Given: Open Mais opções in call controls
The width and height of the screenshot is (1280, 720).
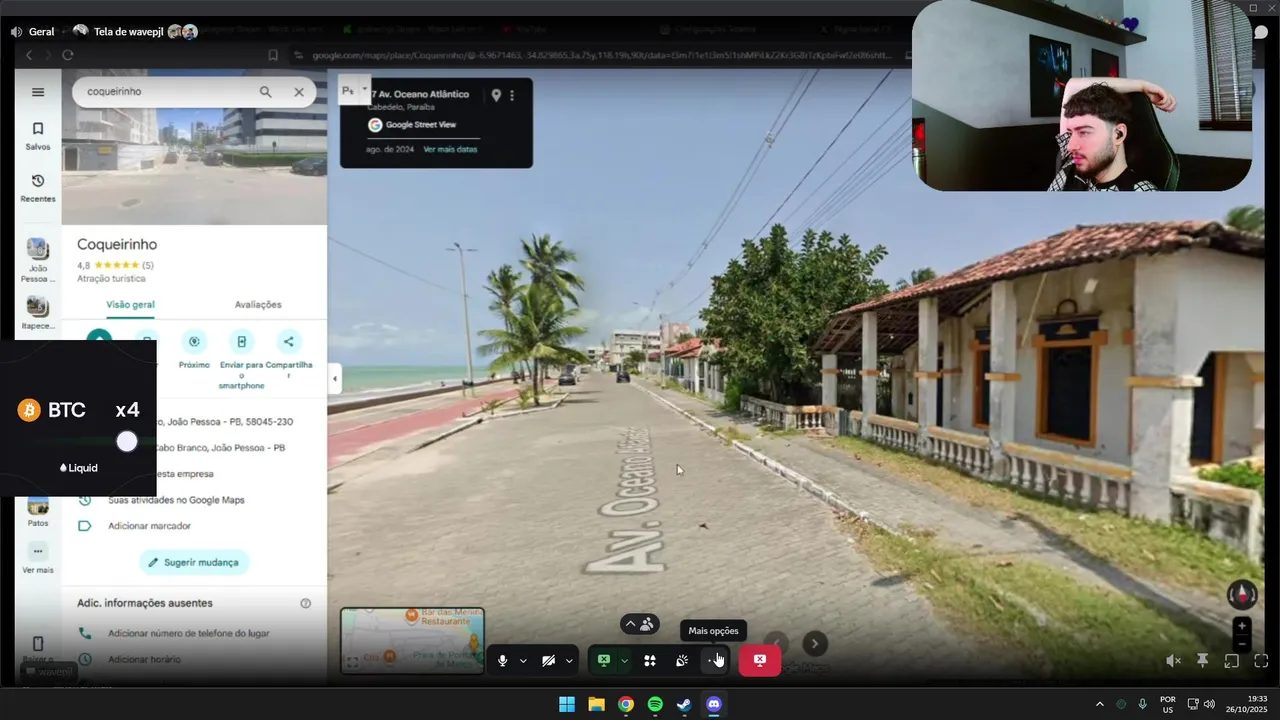Looking at the screenshot, I should pos(714,660).
